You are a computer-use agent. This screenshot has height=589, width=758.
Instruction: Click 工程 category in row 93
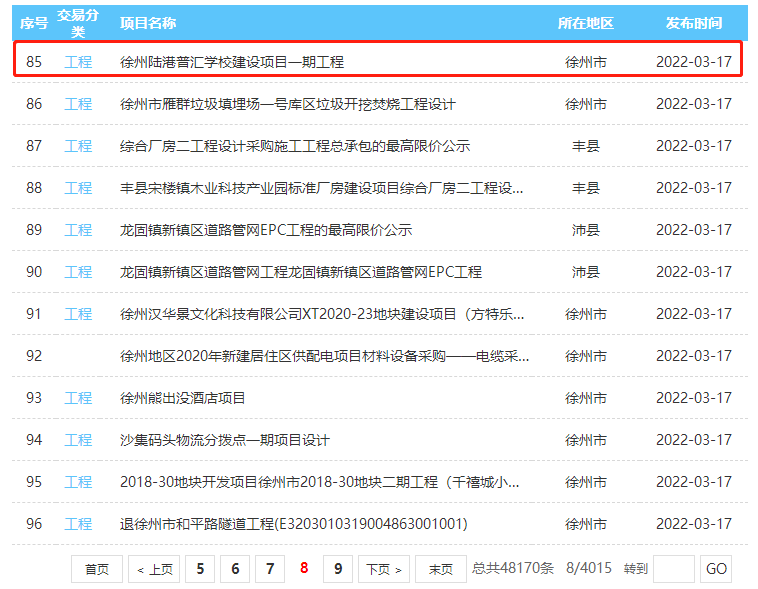(78, 398)
